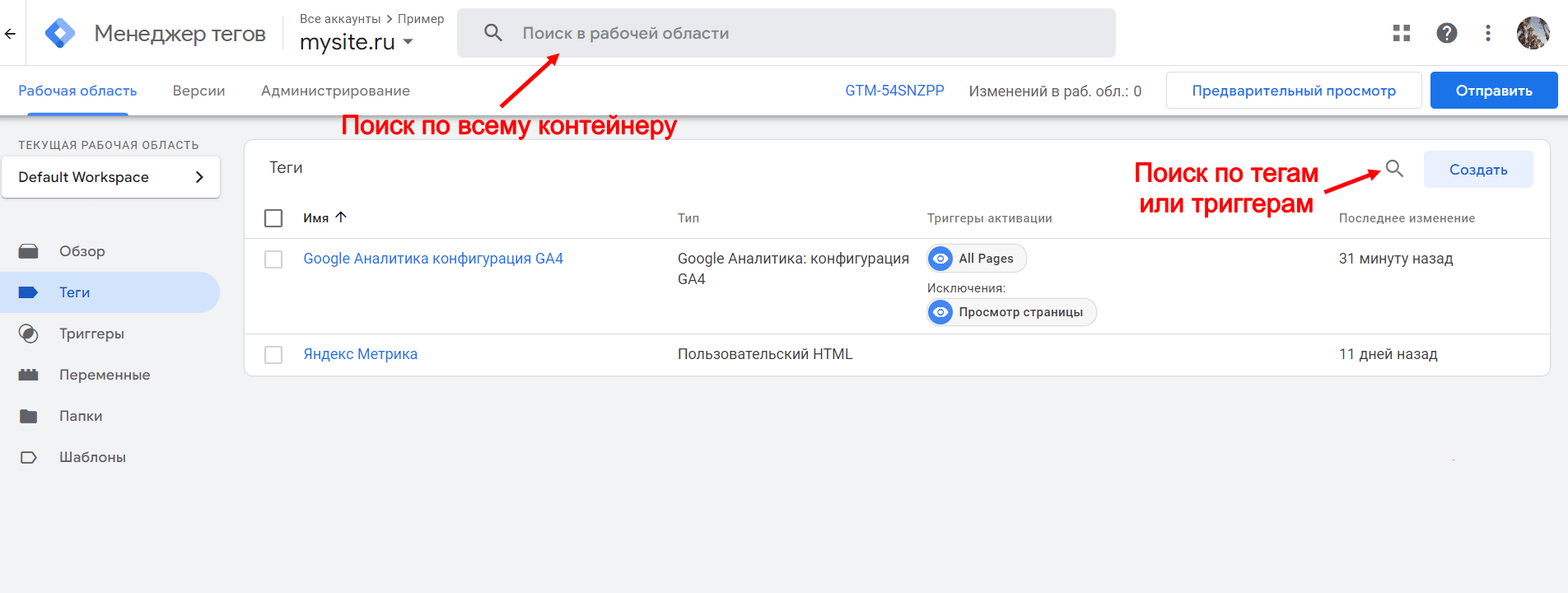Click the Триггеры sidebar icon

click(x=29, y=334)
